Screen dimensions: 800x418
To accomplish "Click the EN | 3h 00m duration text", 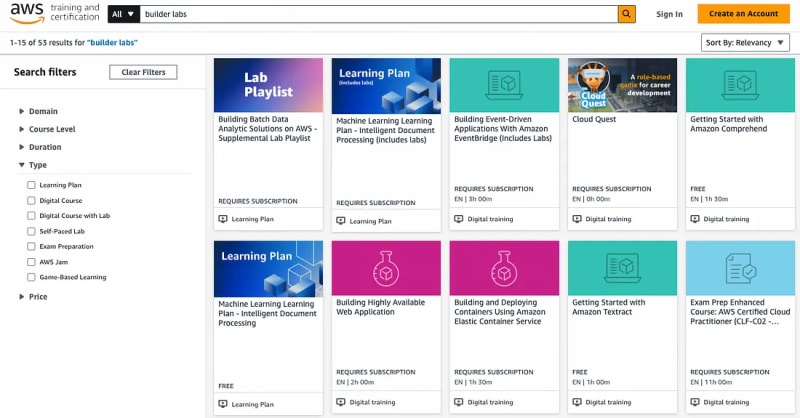I will point(473,199).
